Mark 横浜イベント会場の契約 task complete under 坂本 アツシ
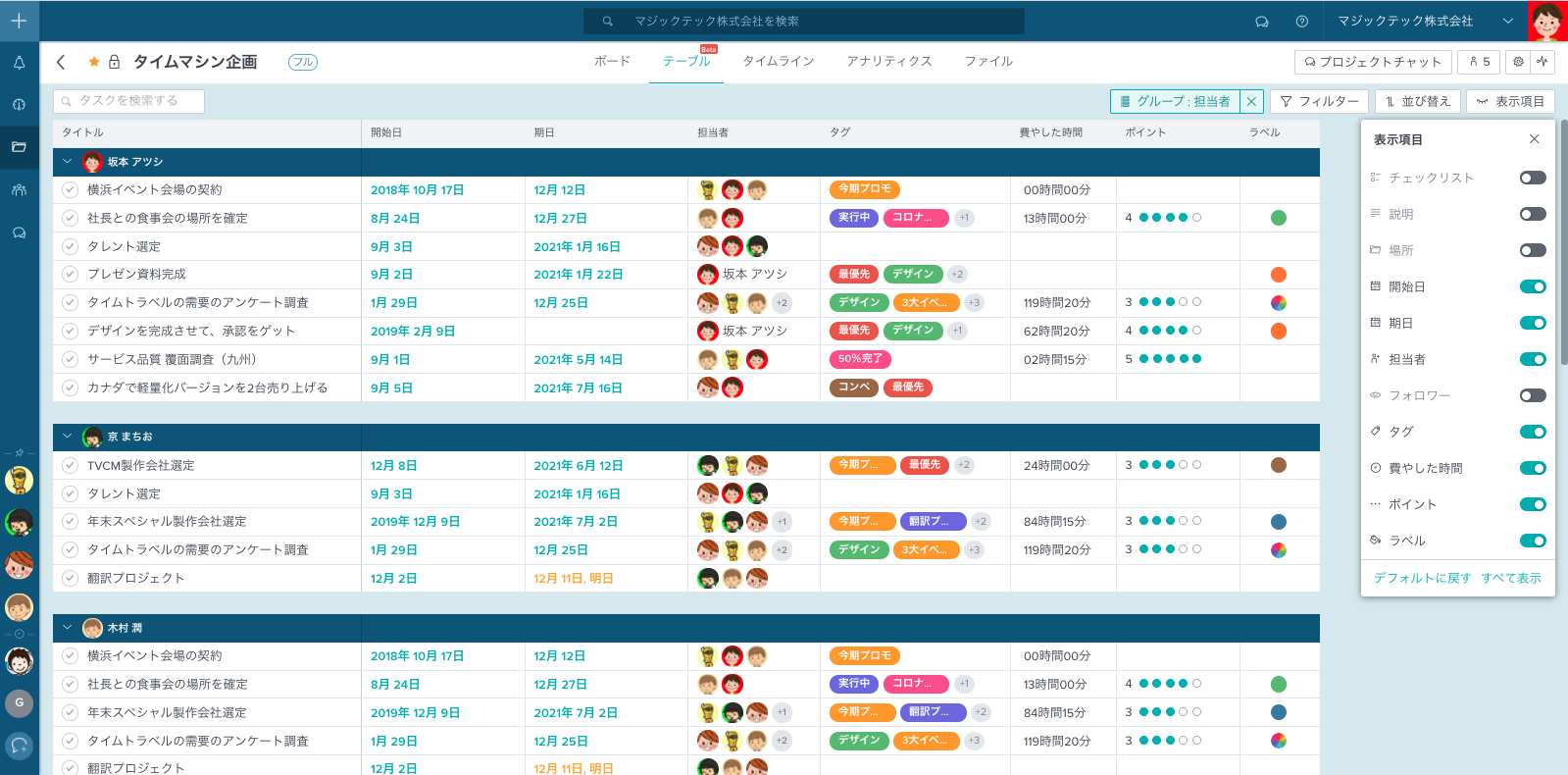Screen dimensions: 1568x775 click(70, 190)
